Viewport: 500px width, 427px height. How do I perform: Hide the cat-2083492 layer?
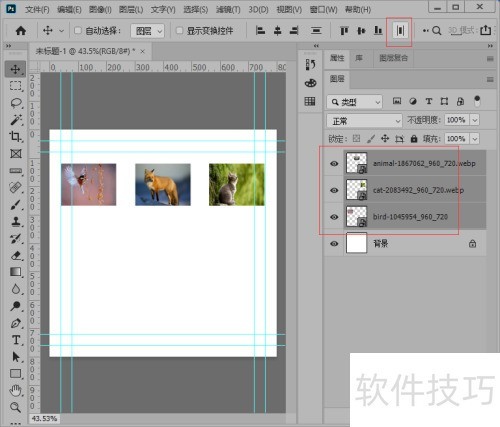(334, 190)
